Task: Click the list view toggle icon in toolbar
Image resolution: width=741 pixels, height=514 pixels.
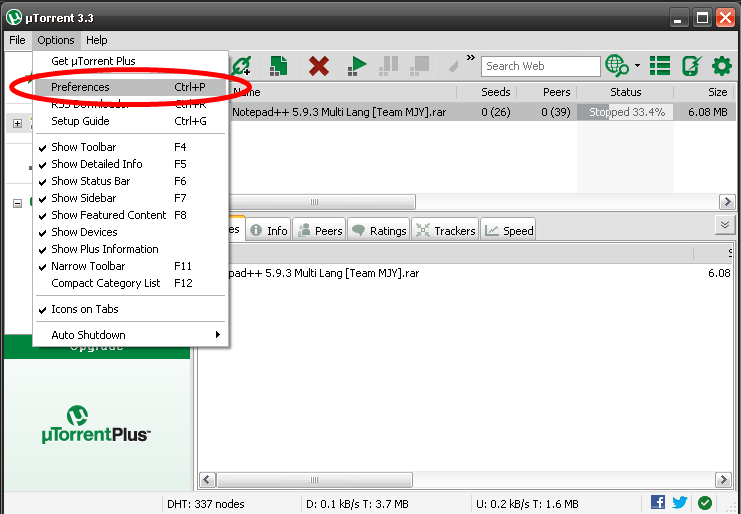Action: pos(660,66)
